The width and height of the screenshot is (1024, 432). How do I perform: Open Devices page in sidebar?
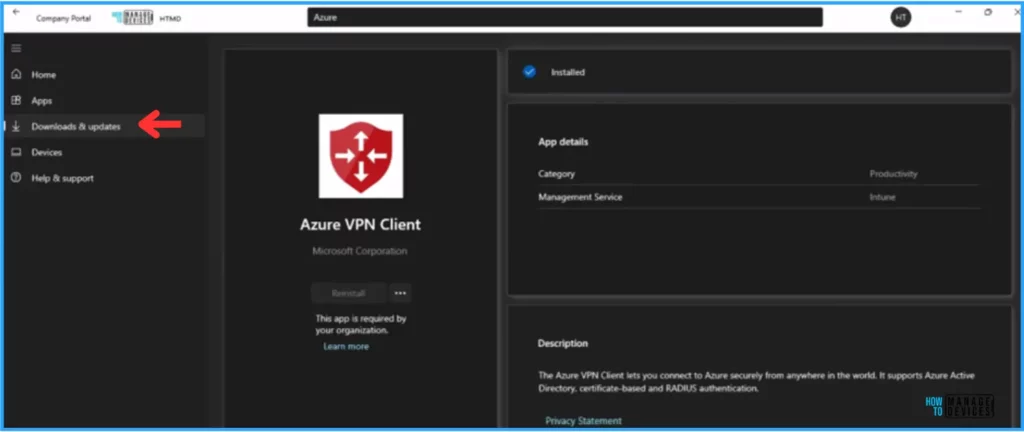click(x=46, y=152)
